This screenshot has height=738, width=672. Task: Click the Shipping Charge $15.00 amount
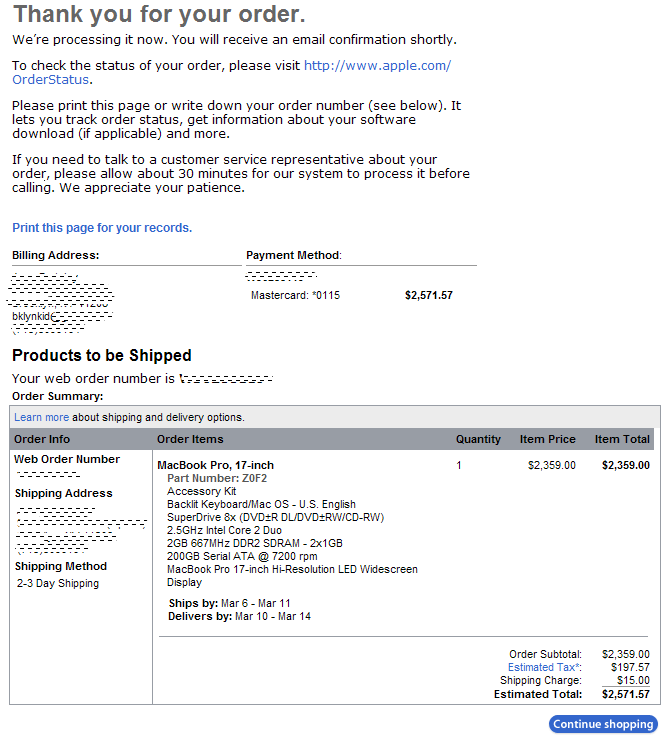[631, 680]
